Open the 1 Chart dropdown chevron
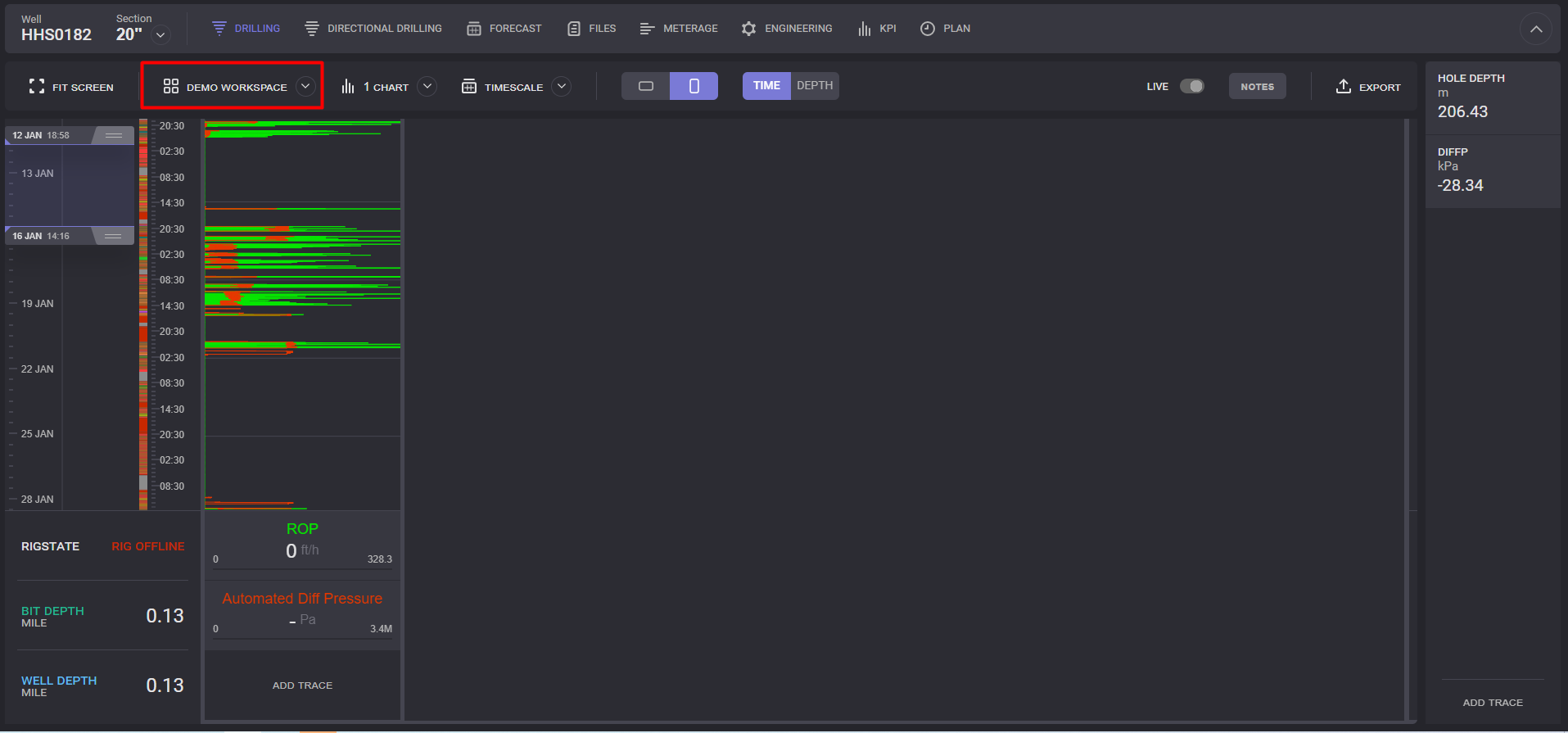Screen dimensions: 1568x733 pyautogui.click(x=427, y=86)
